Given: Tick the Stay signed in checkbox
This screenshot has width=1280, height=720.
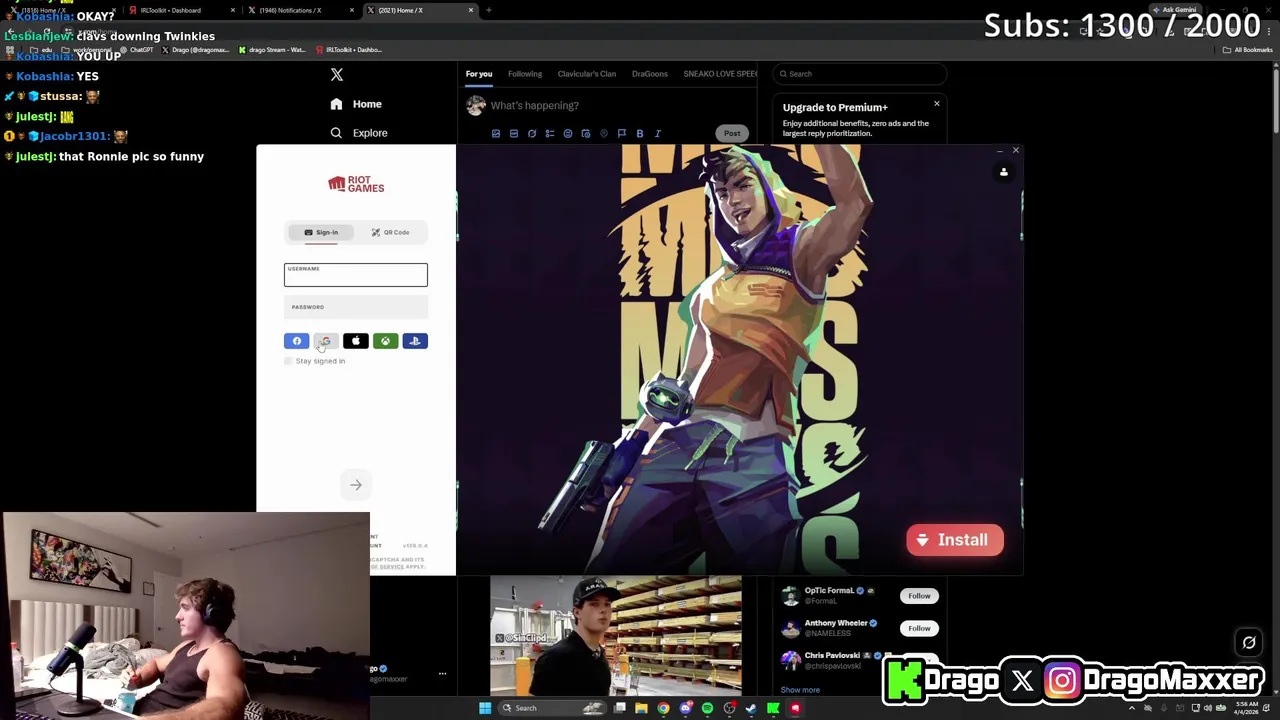Looking at the screenshot, I should 289,361.
